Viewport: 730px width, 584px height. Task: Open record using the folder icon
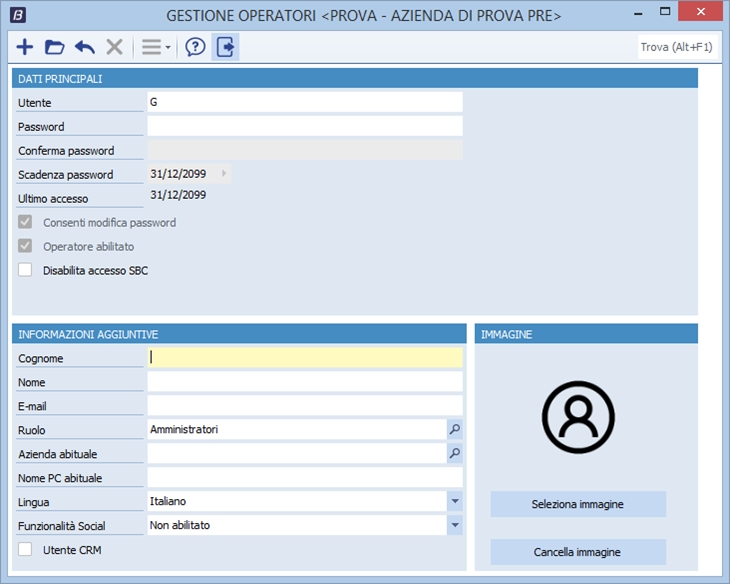pos(55,47)
